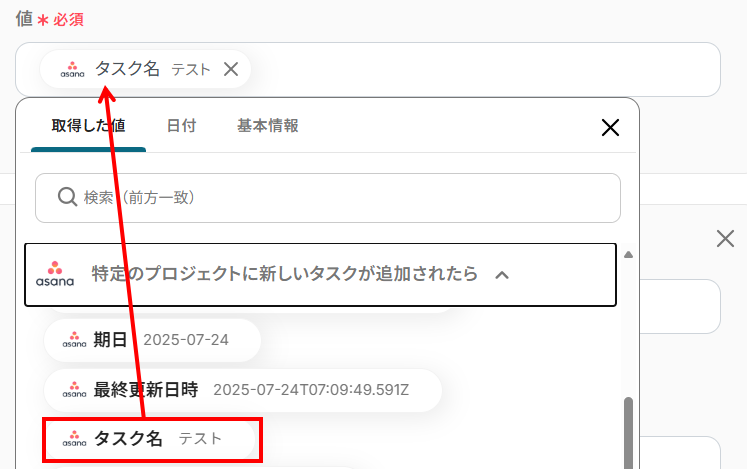Click Asana icon beside 最終更新日時
The width and height of the screenshot is (747, 469).
(x=74, y=389)
